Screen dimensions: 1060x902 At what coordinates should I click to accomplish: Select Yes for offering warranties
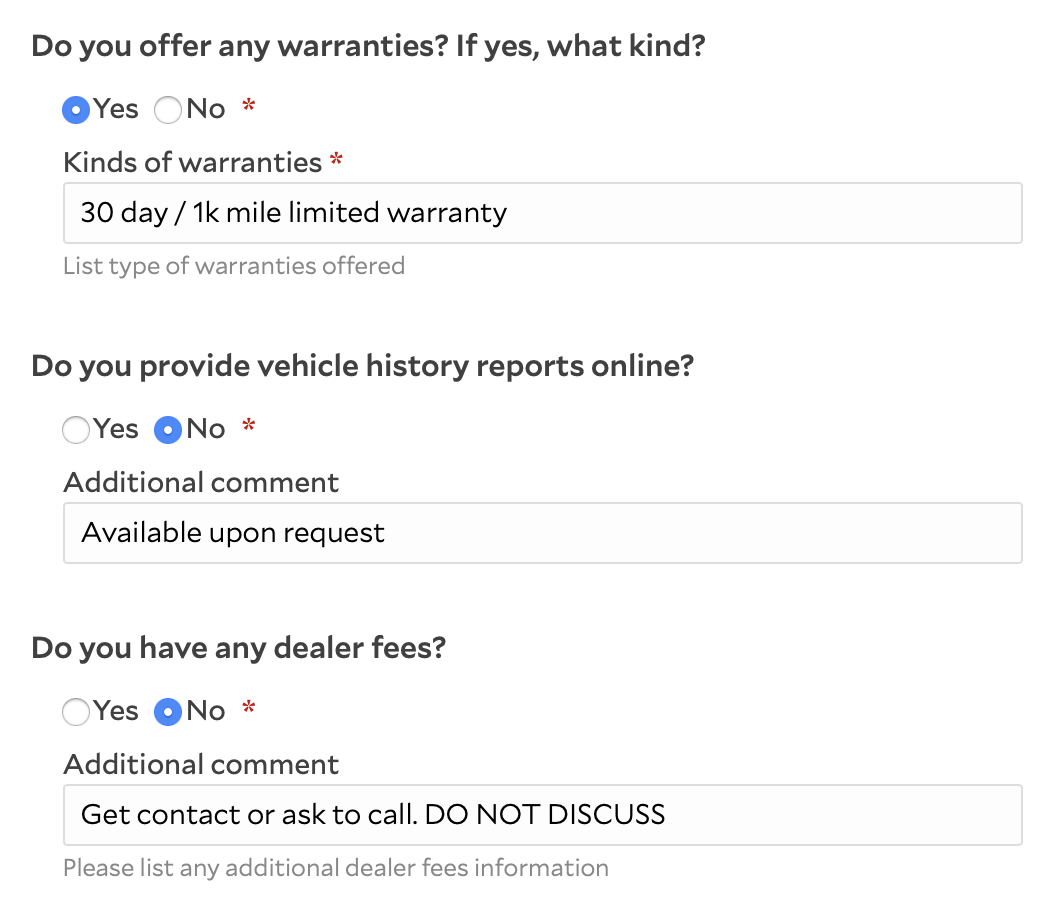coord(76,109)
